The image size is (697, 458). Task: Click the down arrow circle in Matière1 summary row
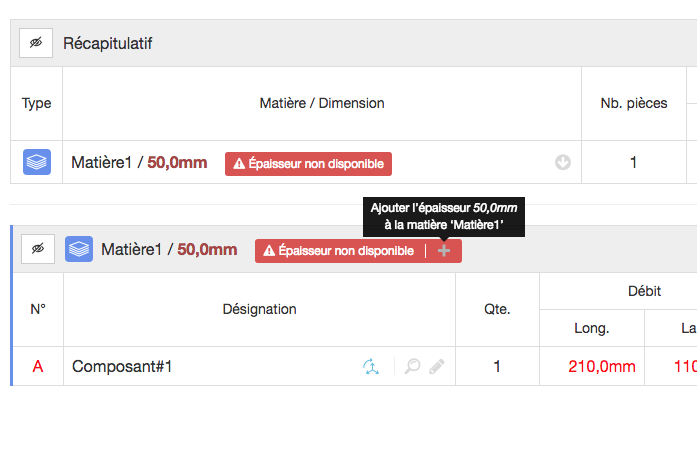pos(563,162)
